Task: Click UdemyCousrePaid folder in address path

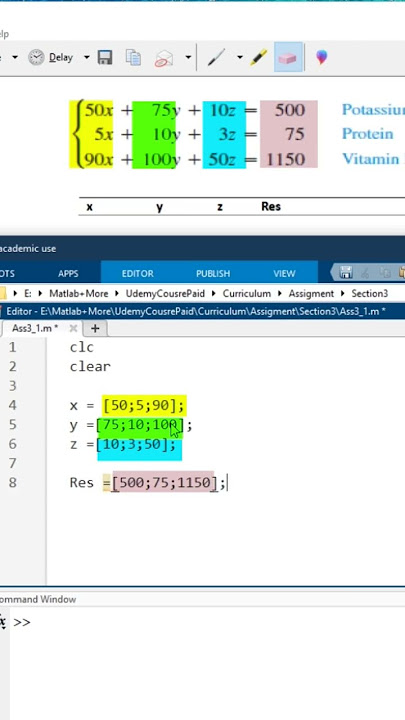Action: (x=165, y=293)
